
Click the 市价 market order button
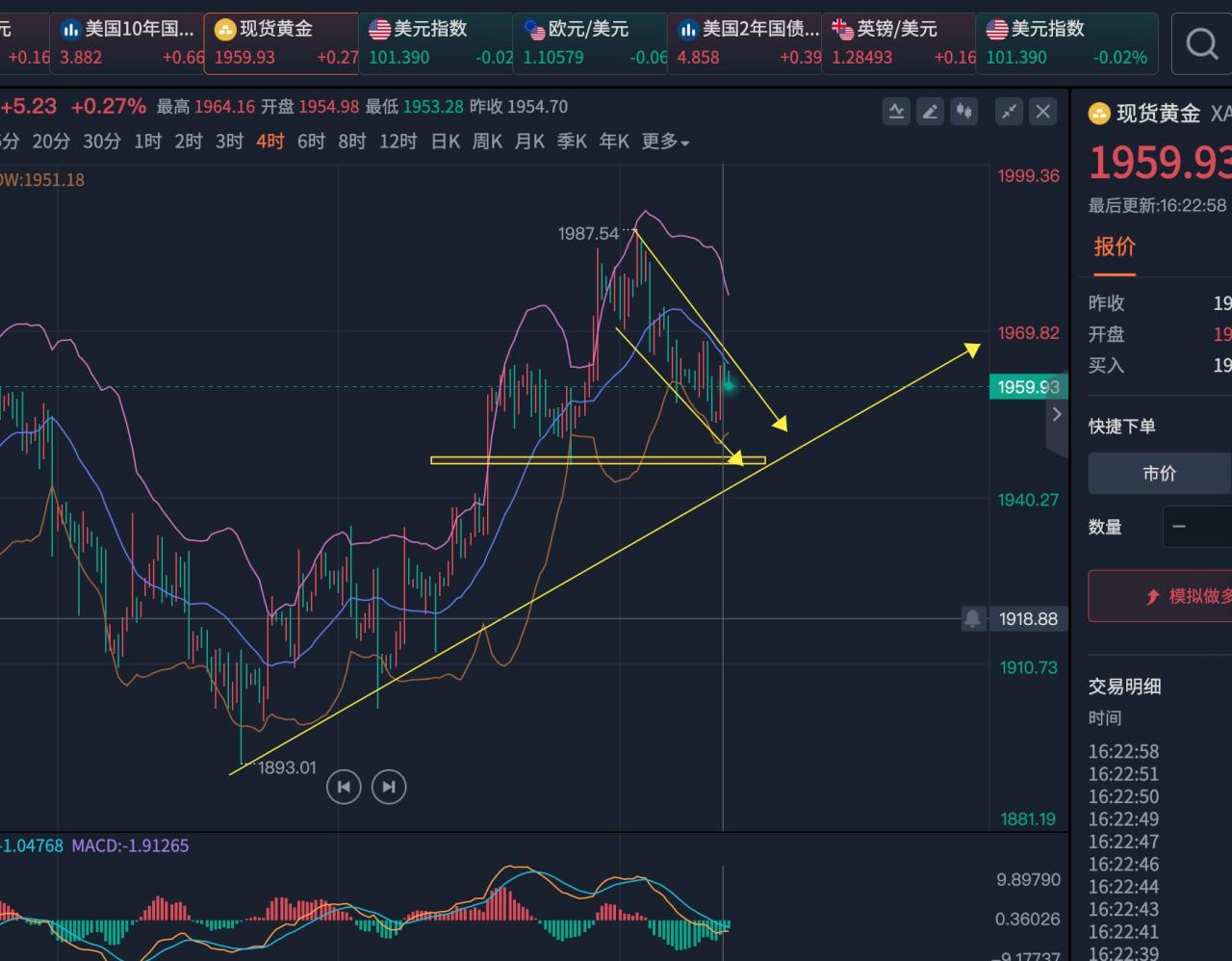(x=1160, y=473)
